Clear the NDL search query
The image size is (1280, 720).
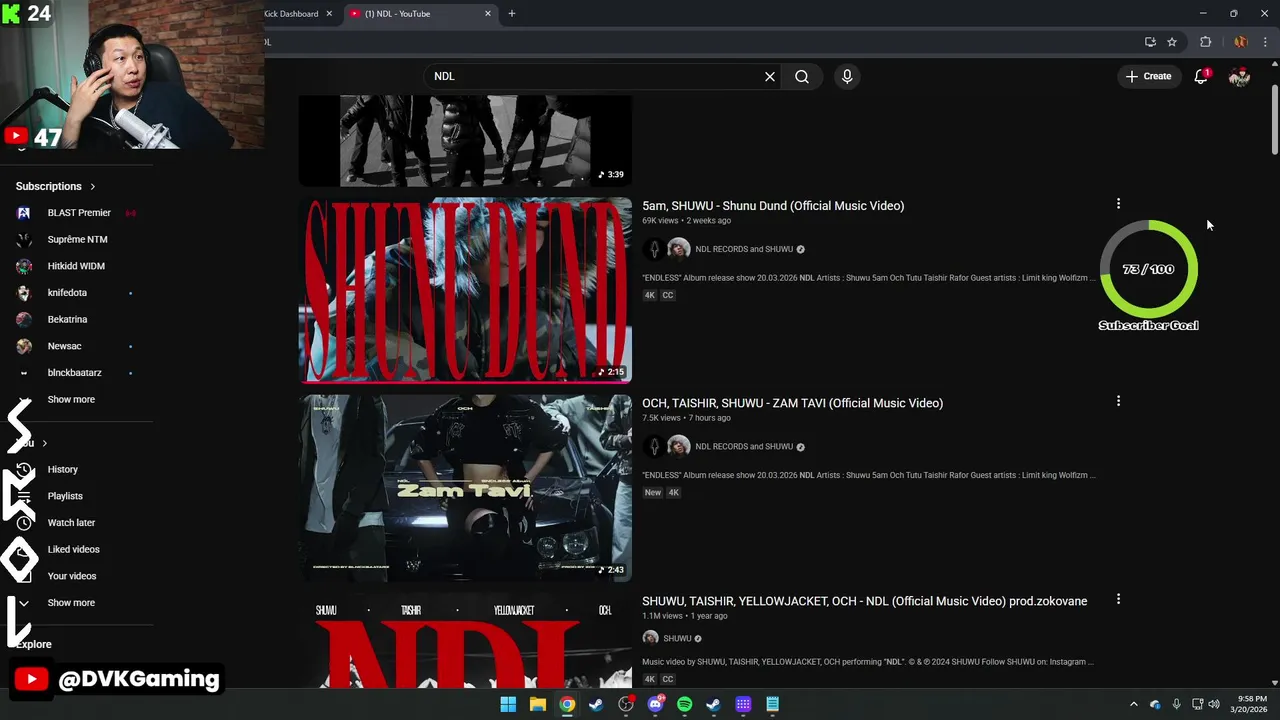pyautogui.click(x=770, y=76)
